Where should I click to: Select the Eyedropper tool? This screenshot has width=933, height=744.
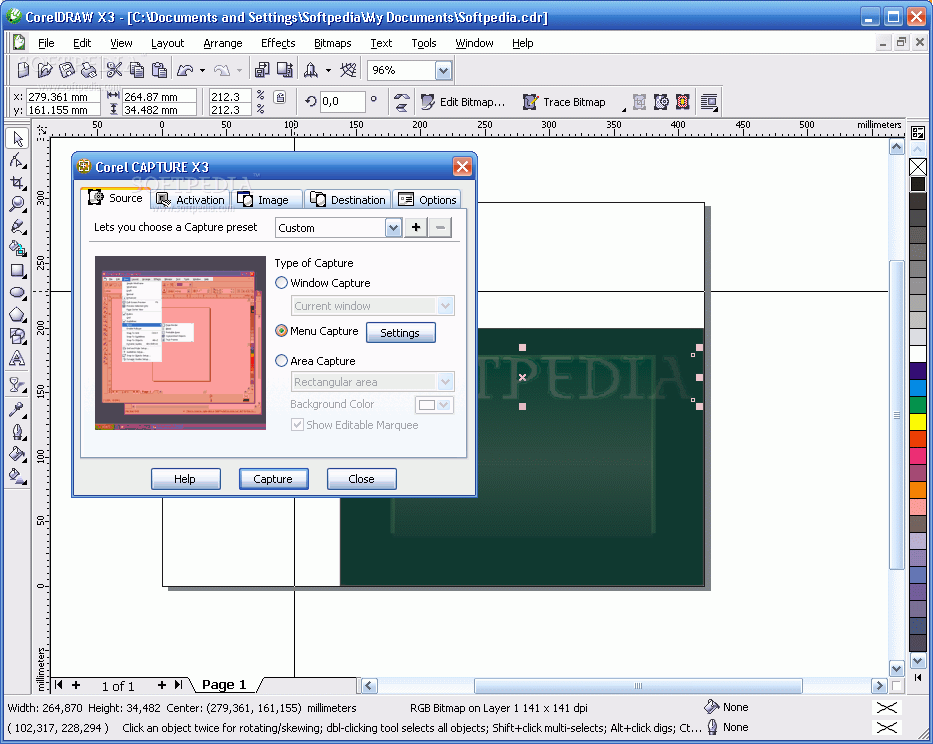click(x=17, y=409)
